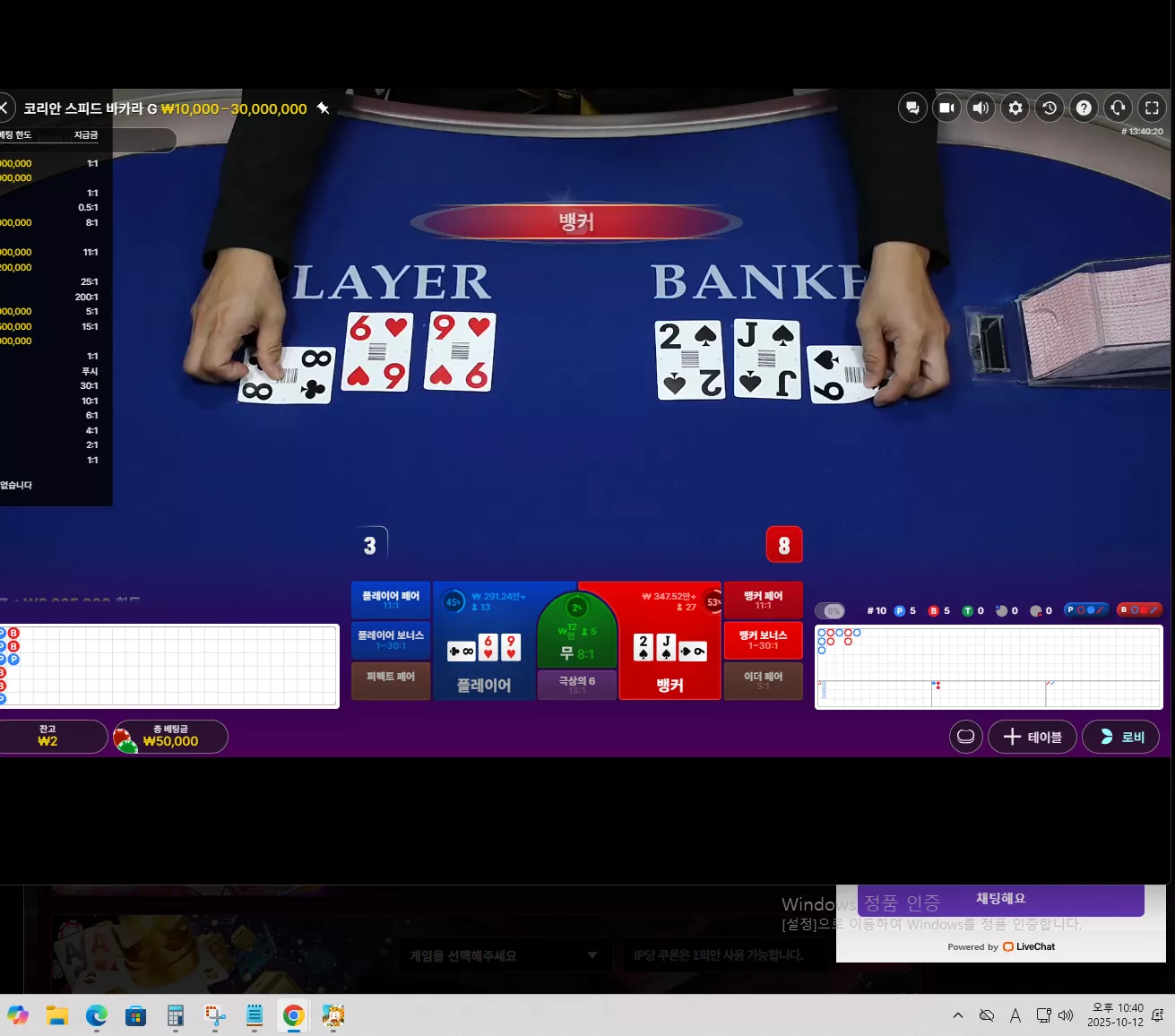
Task: Mute the game sound speaker icon
Action: tap(981, 108)
